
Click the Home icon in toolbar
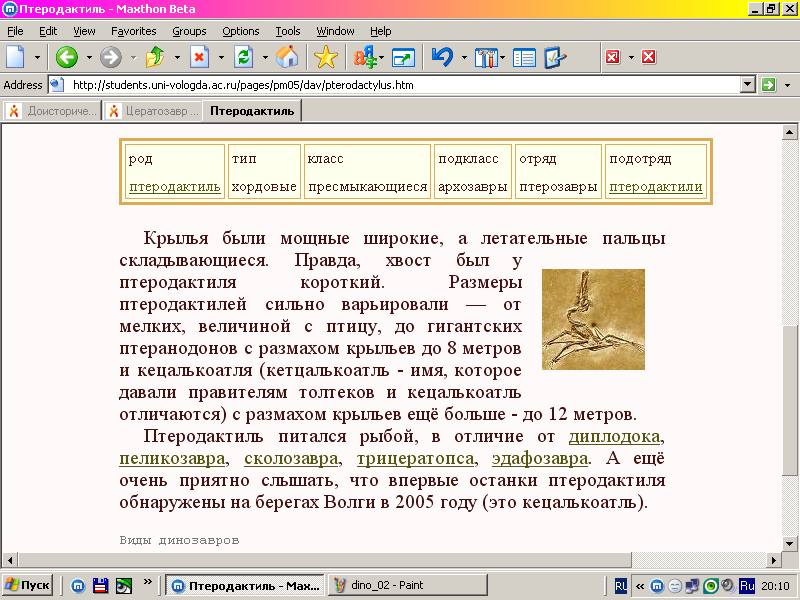pos(287,57)
